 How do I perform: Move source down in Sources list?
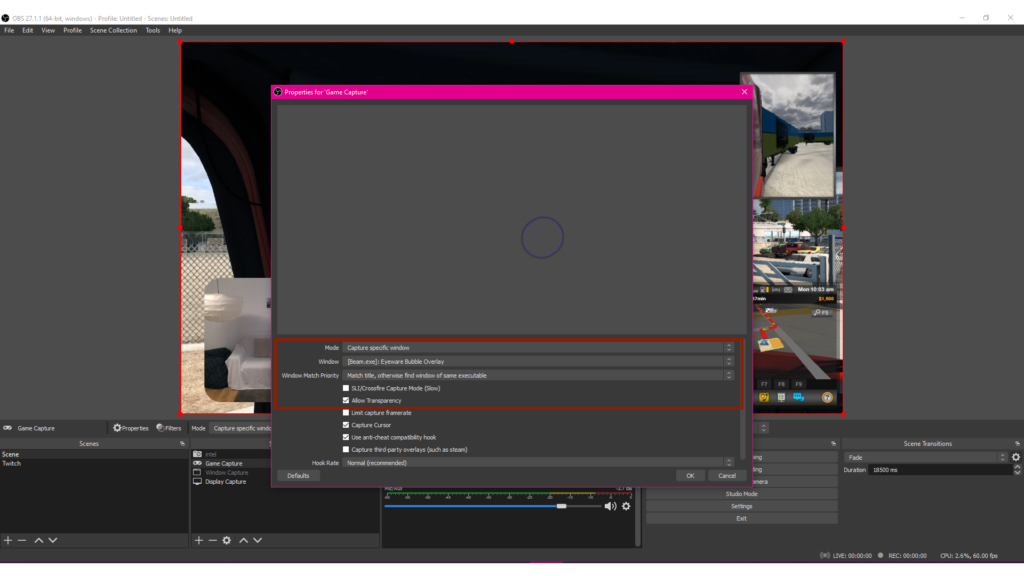click(x=258, y=540)
